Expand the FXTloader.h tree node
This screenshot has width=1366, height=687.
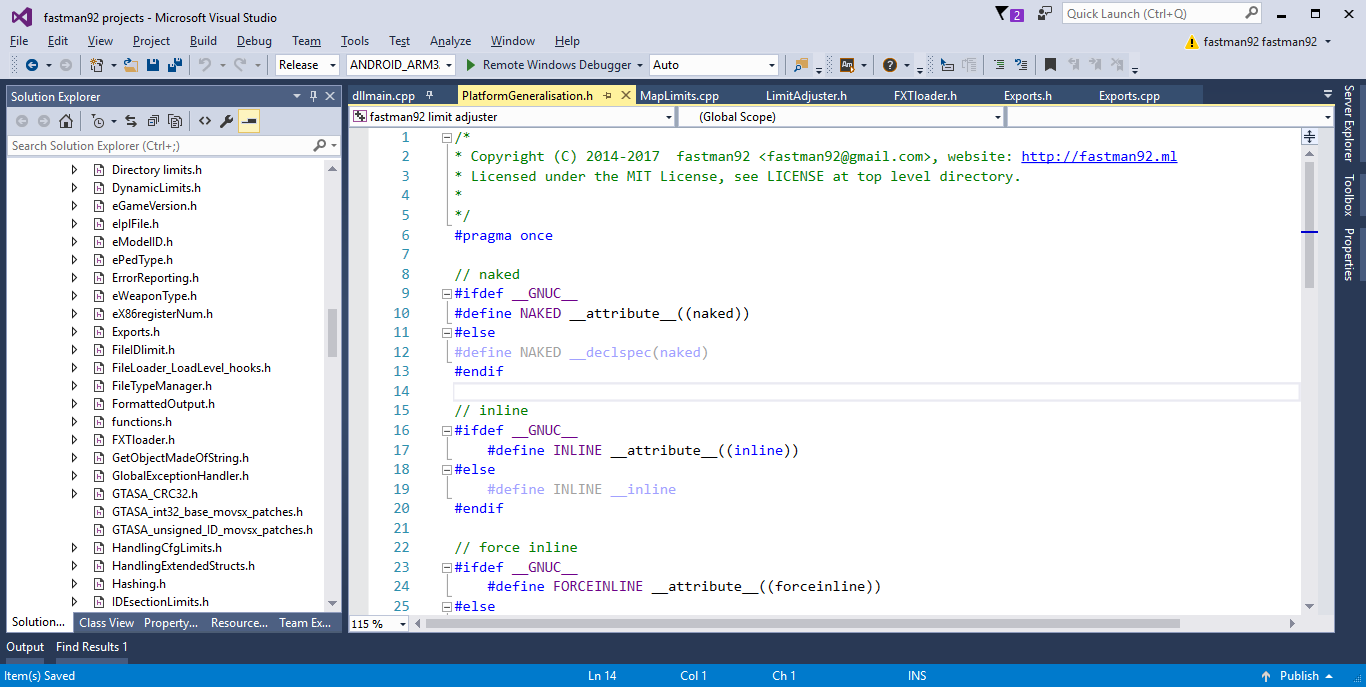[74, 440]
